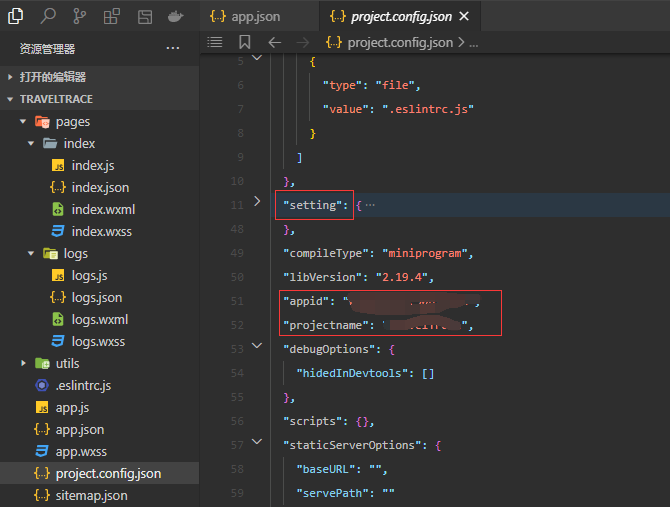Screen dimensions: 670x507
Task: Open the Search magnifier icon
Action: (48, 16)
